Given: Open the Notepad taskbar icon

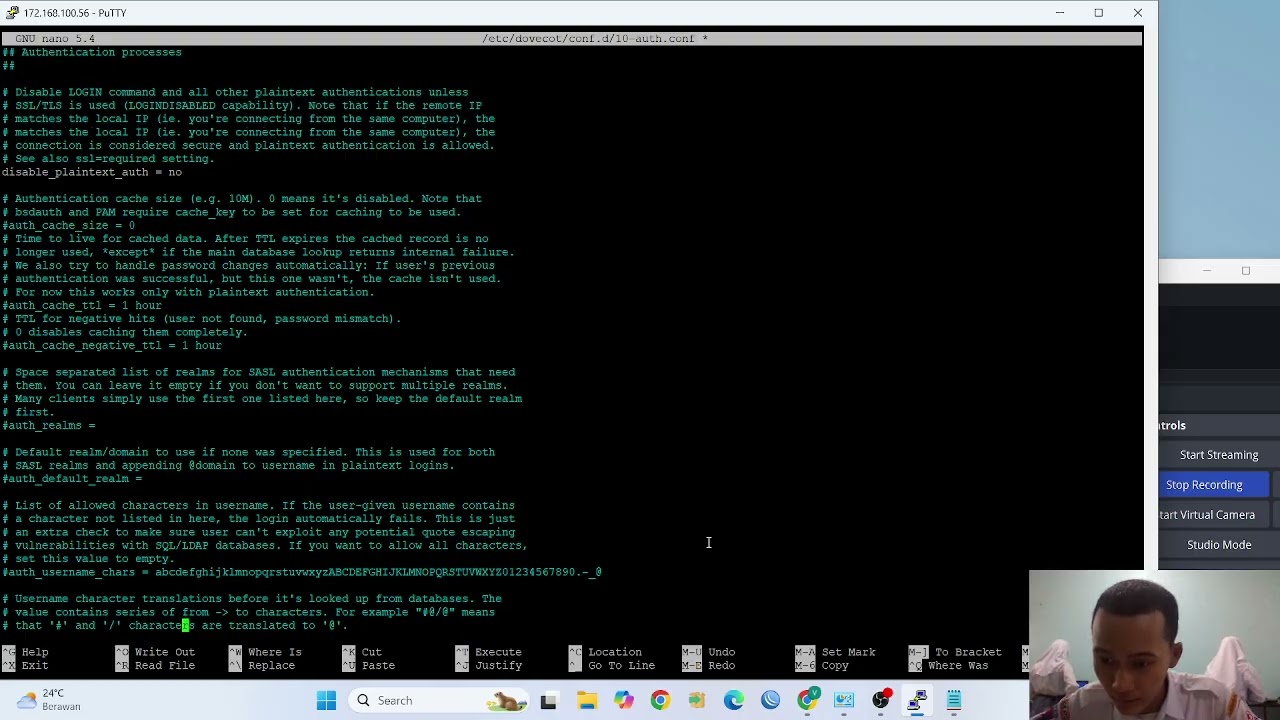Looking at the screenshot, I should click(954, 700).
